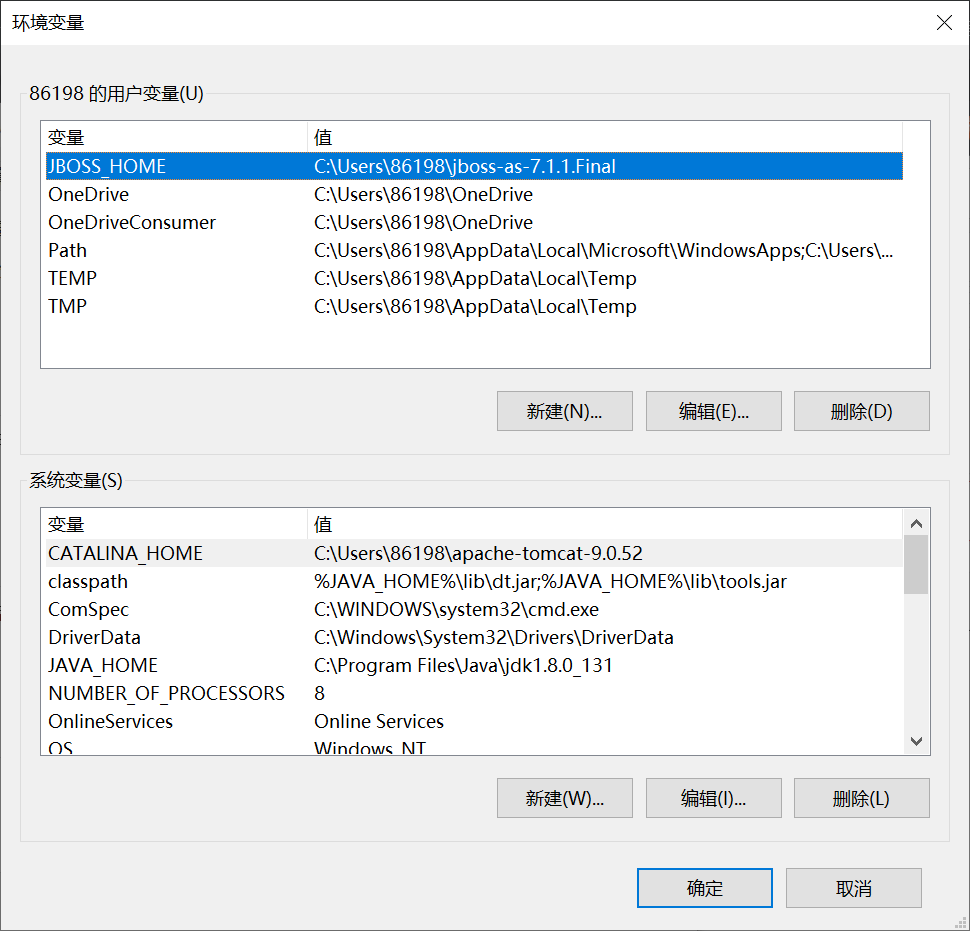Select the OnlineServices system variable

pos(474,721)
